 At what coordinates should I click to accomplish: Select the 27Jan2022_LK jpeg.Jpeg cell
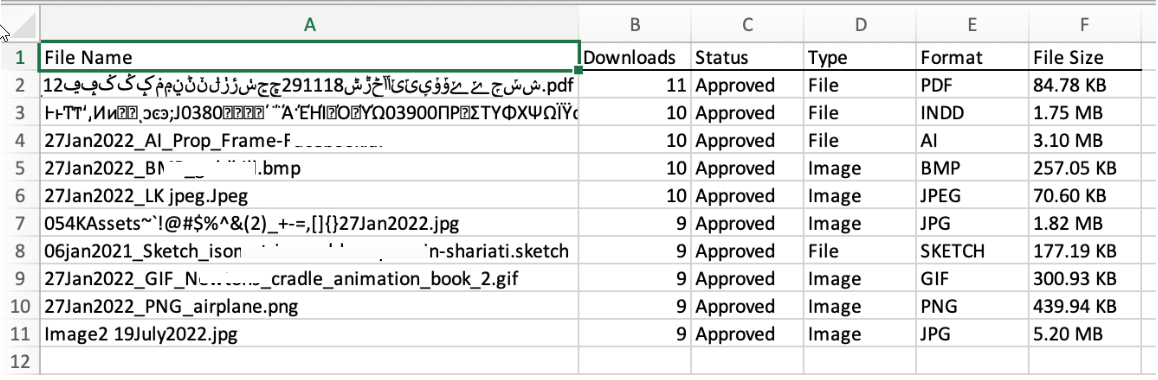coord(309,196)
